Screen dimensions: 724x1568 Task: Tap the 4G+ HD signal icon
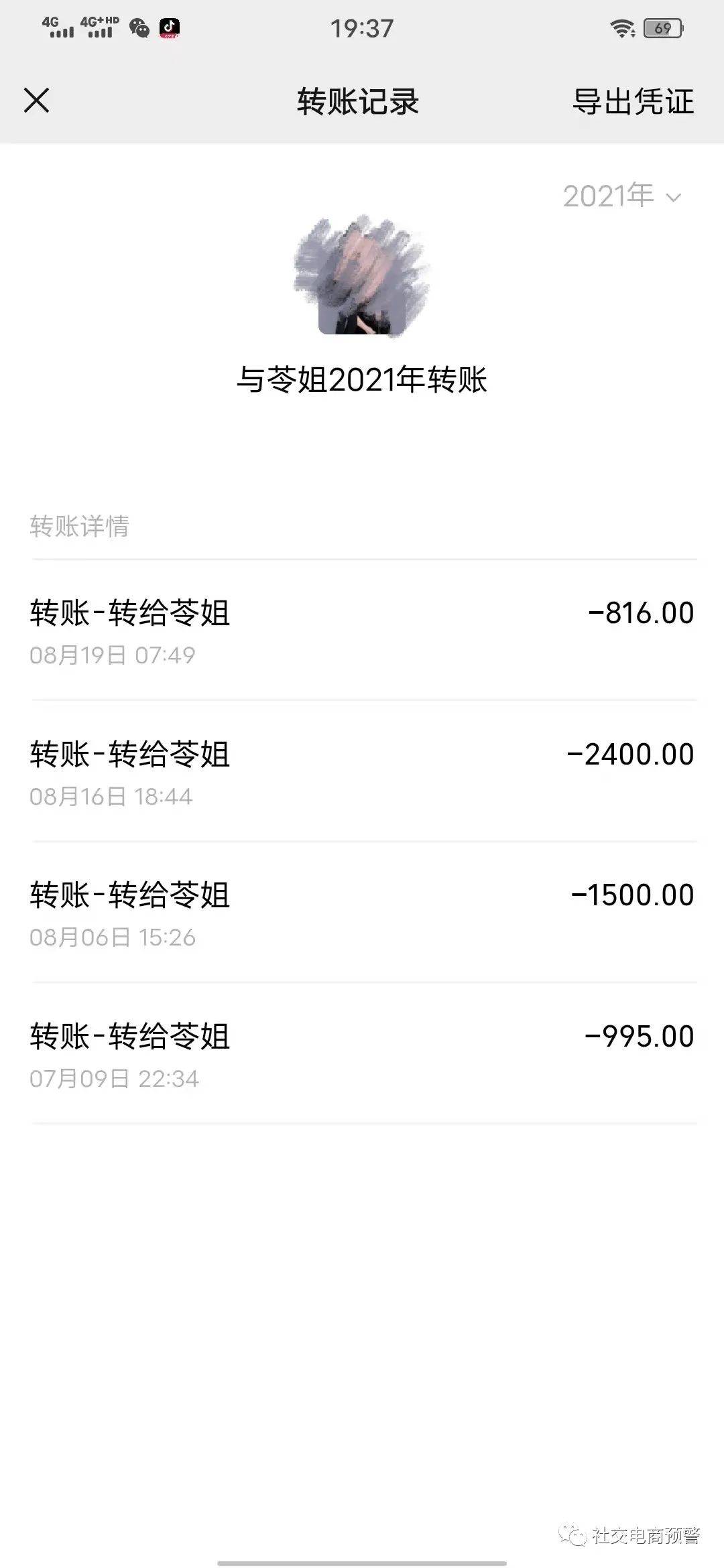pos(99,27)
